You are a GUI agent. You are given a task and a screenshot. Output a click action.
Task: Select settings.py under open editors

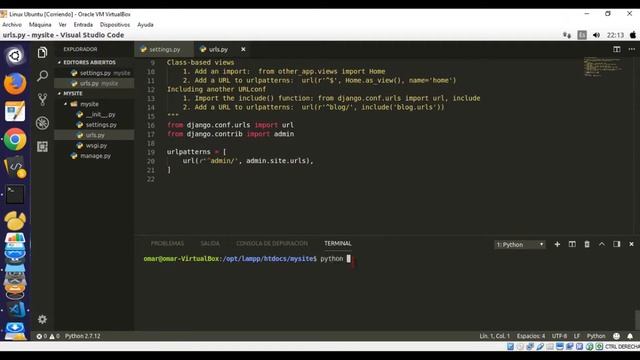95,73
